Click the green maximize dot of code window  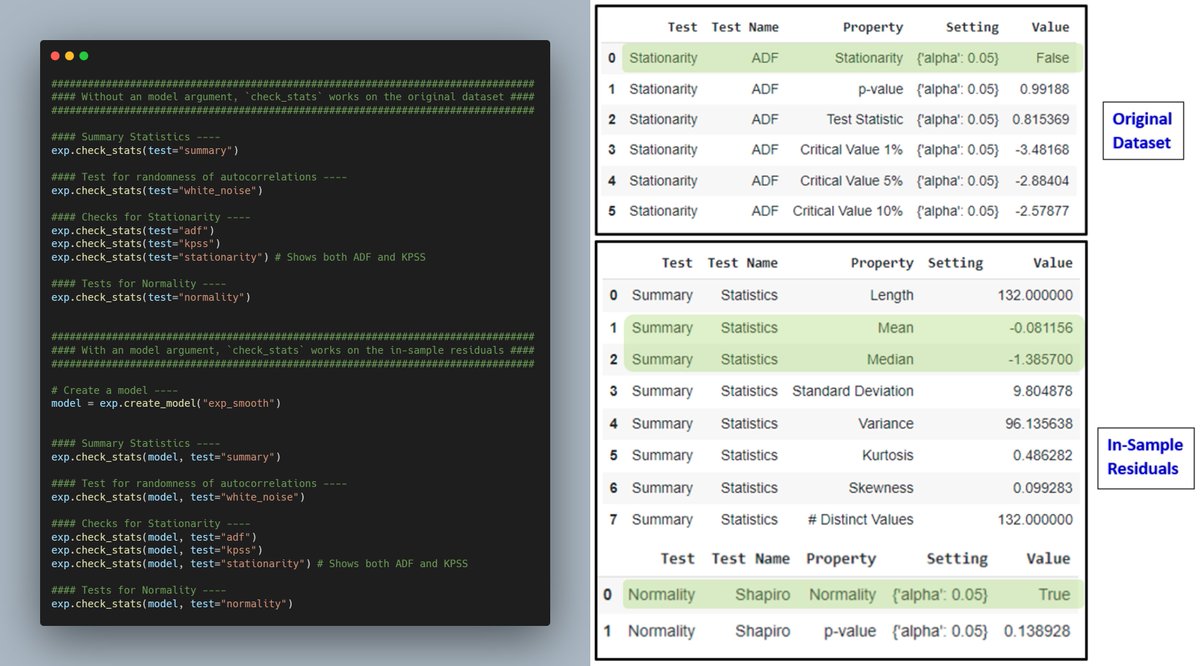click(84, 56)
